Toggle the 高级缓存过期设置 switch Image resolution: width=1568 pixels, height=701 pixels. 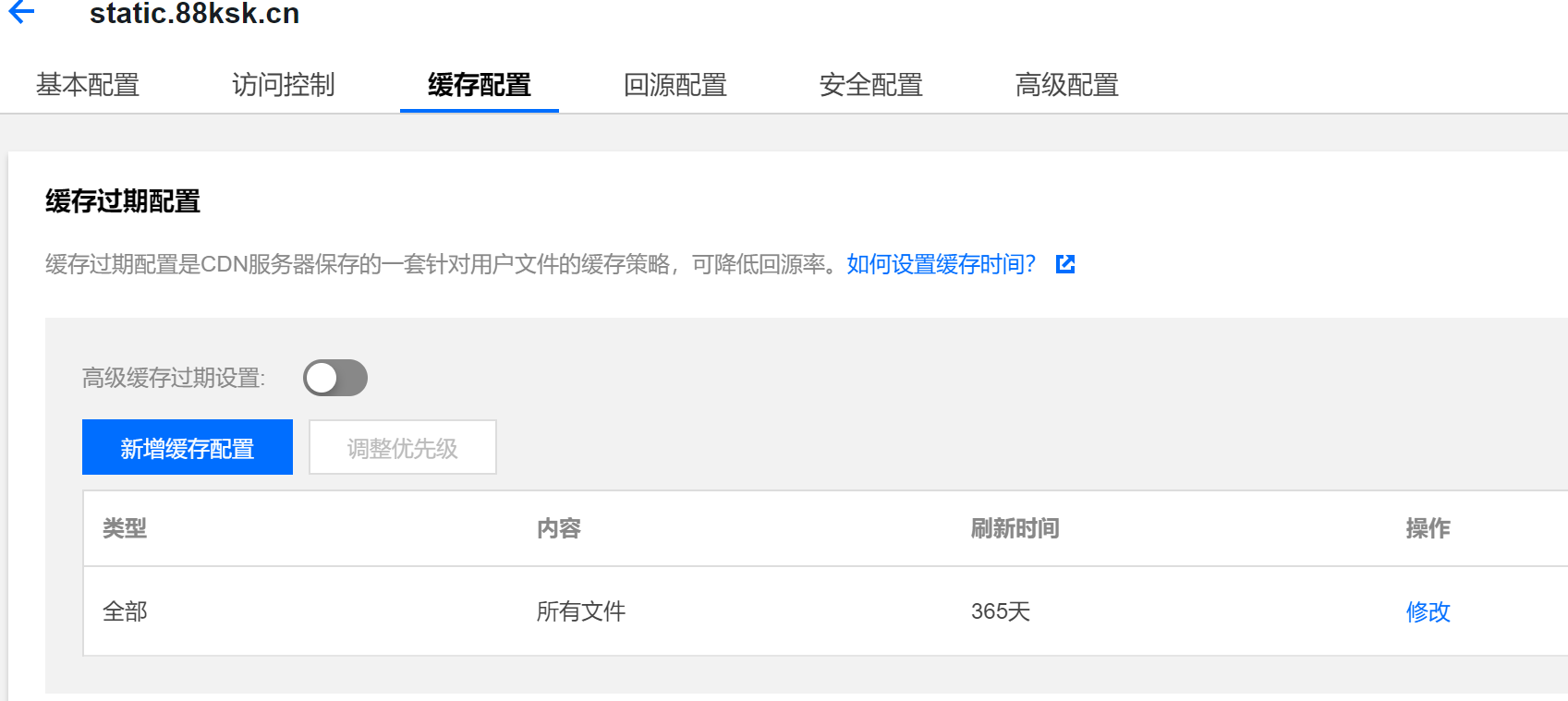[x=335, y=378]
